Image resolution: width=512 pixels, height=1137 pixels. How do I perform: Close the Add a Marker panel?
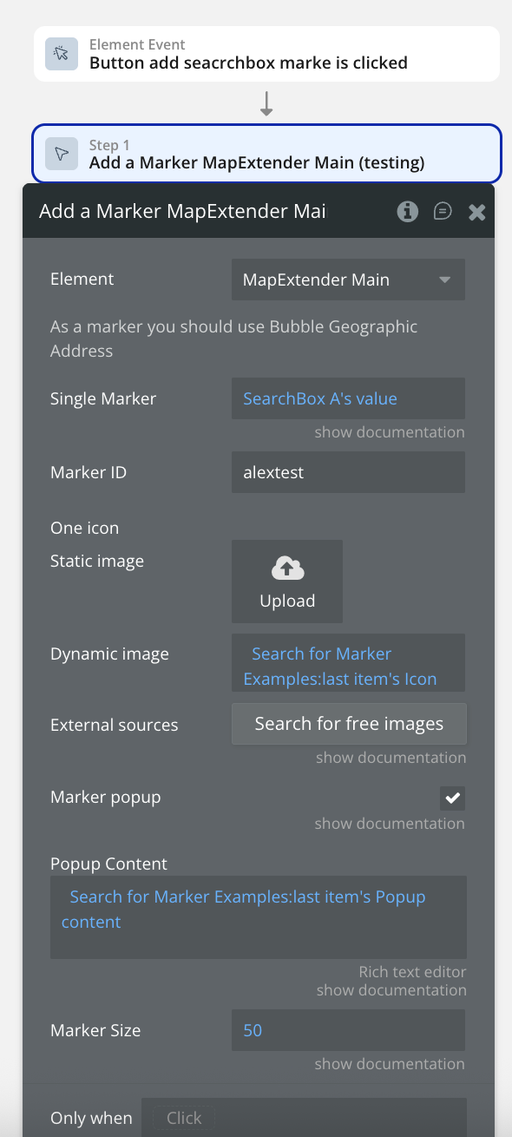(476, 212)
